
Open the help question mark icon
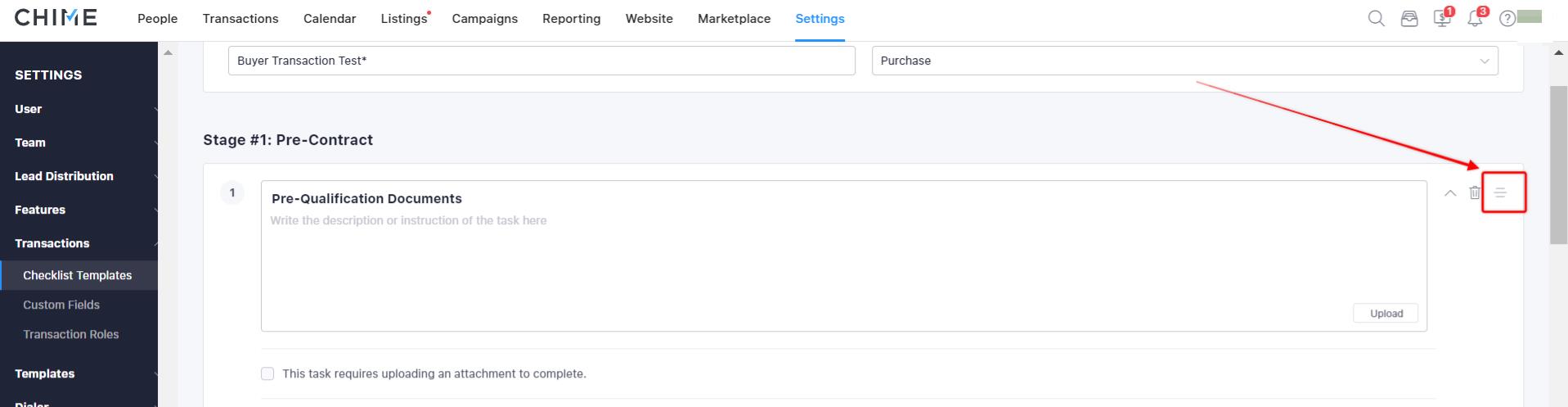click(1507, 19)
